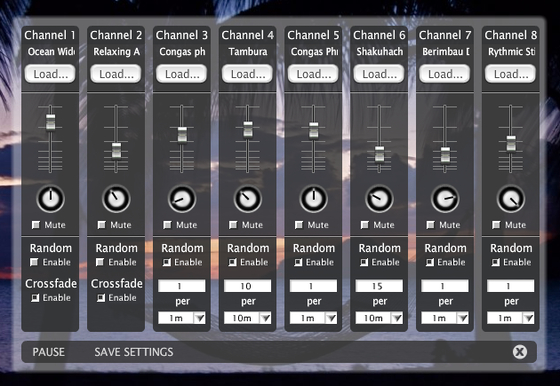This screenshot has width=560, height=386.
Task: Open Channel 8 period dropdown
Action: click(511, 318)
